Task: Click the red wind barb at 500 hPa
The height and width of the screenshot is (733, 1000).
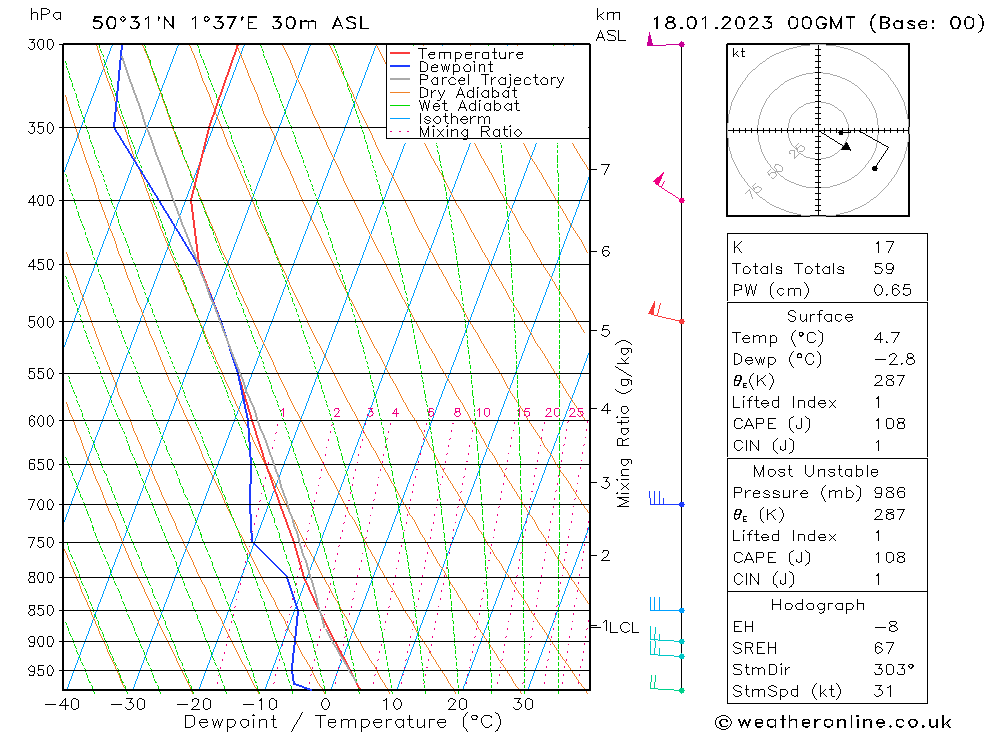Action: [666, 313]
